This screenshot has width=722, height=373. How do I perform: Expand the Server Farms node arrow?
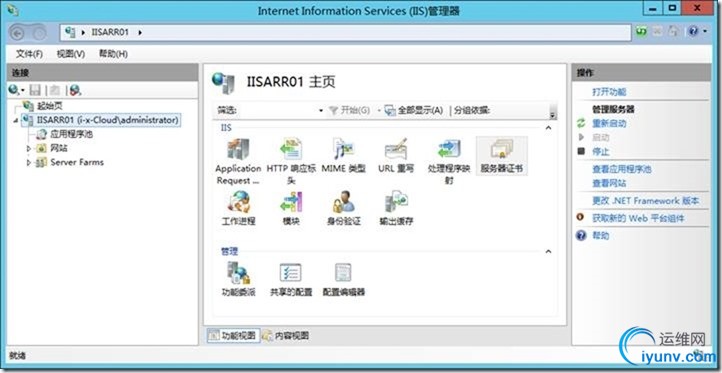coord(29,162)
